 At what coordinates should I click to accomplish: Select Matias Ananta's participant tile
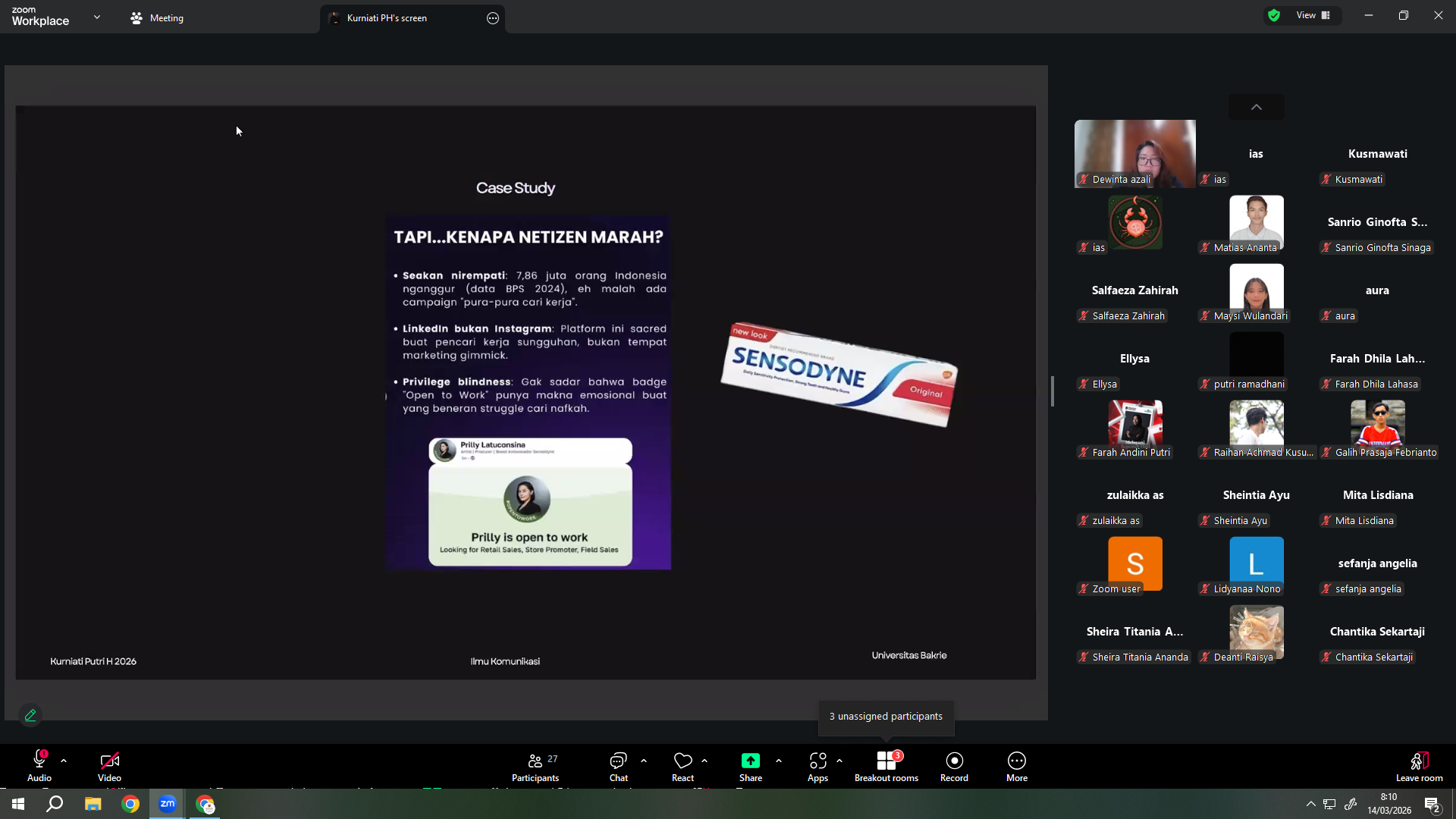pos(1257,222)
